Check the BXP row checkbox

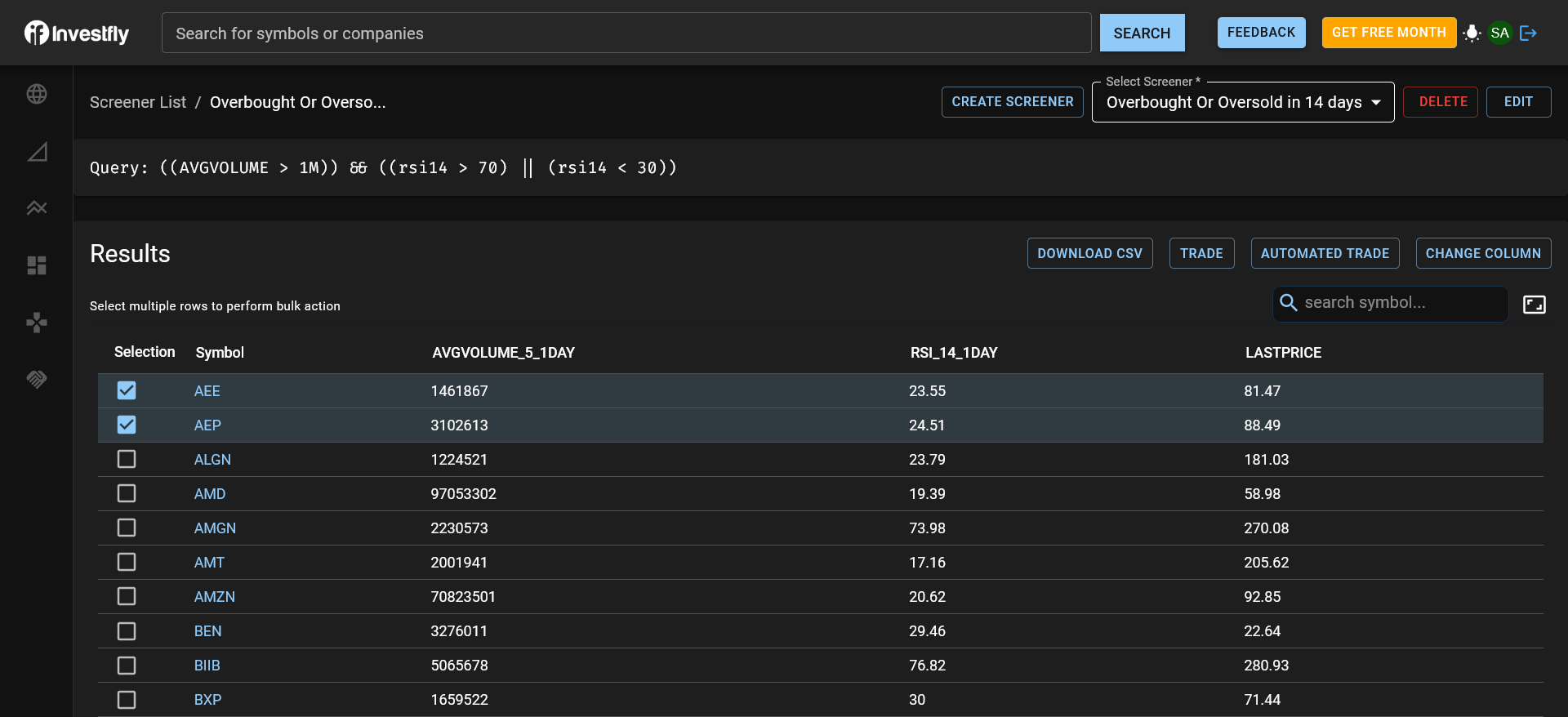[x=127, y=700]
